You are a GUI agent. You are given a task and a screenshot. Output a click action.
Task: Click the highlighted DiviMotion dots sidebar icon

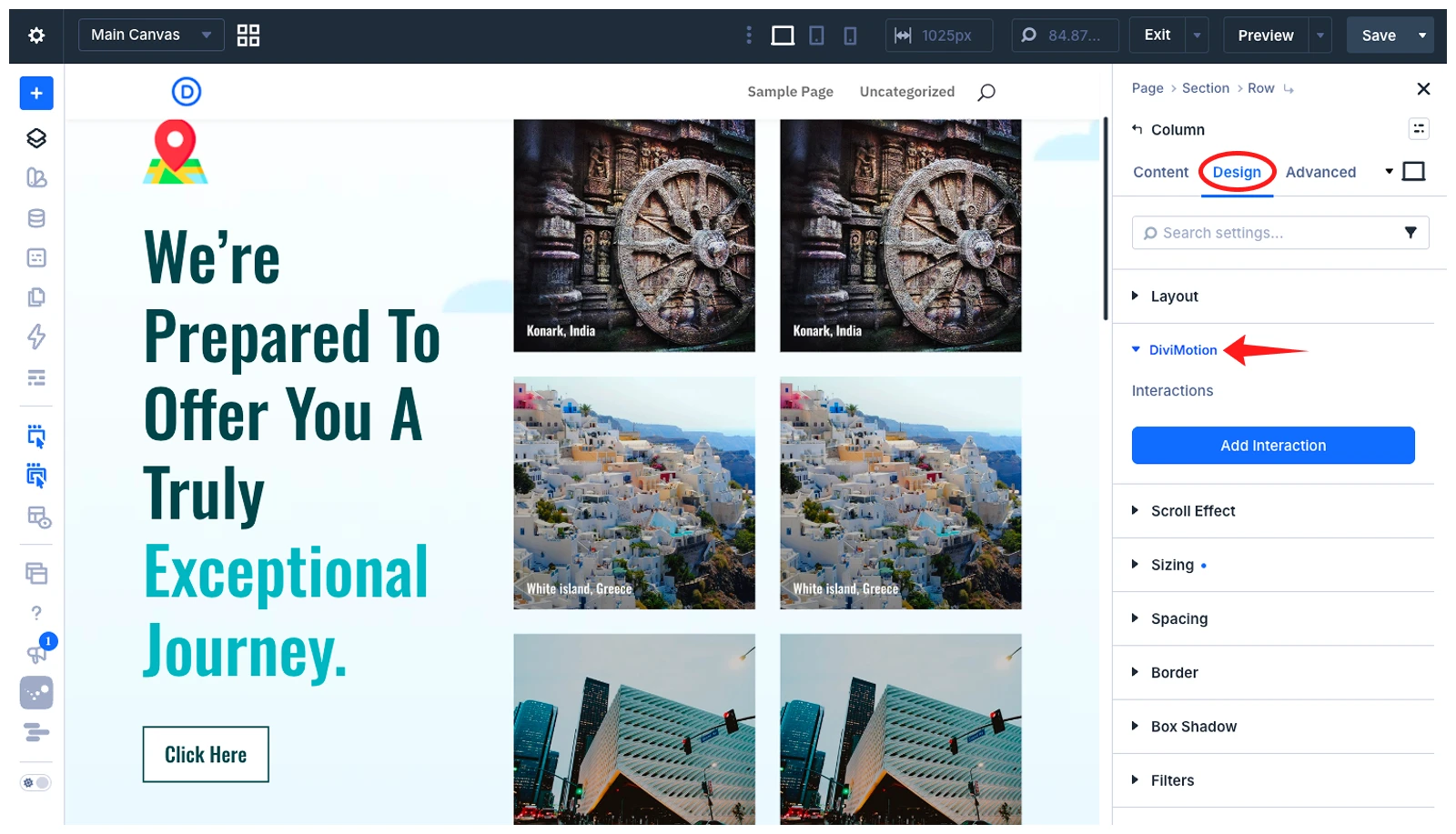click(x=36, y=693)
